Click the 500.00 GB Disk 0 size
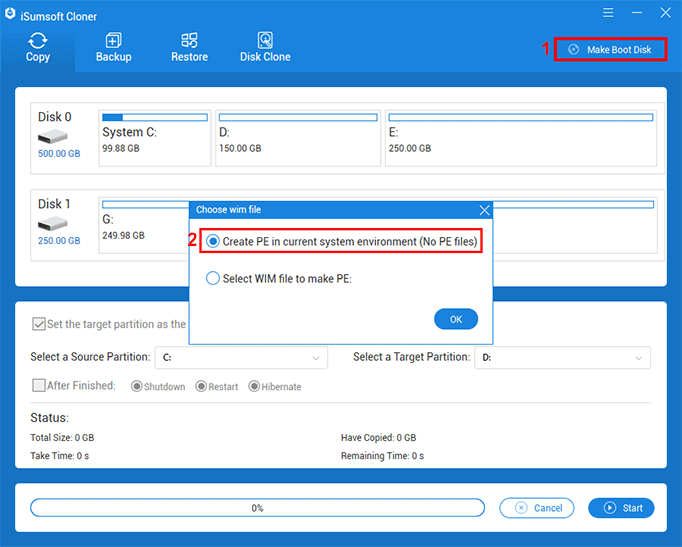This screenshot has height=547, width=682. 59,153
